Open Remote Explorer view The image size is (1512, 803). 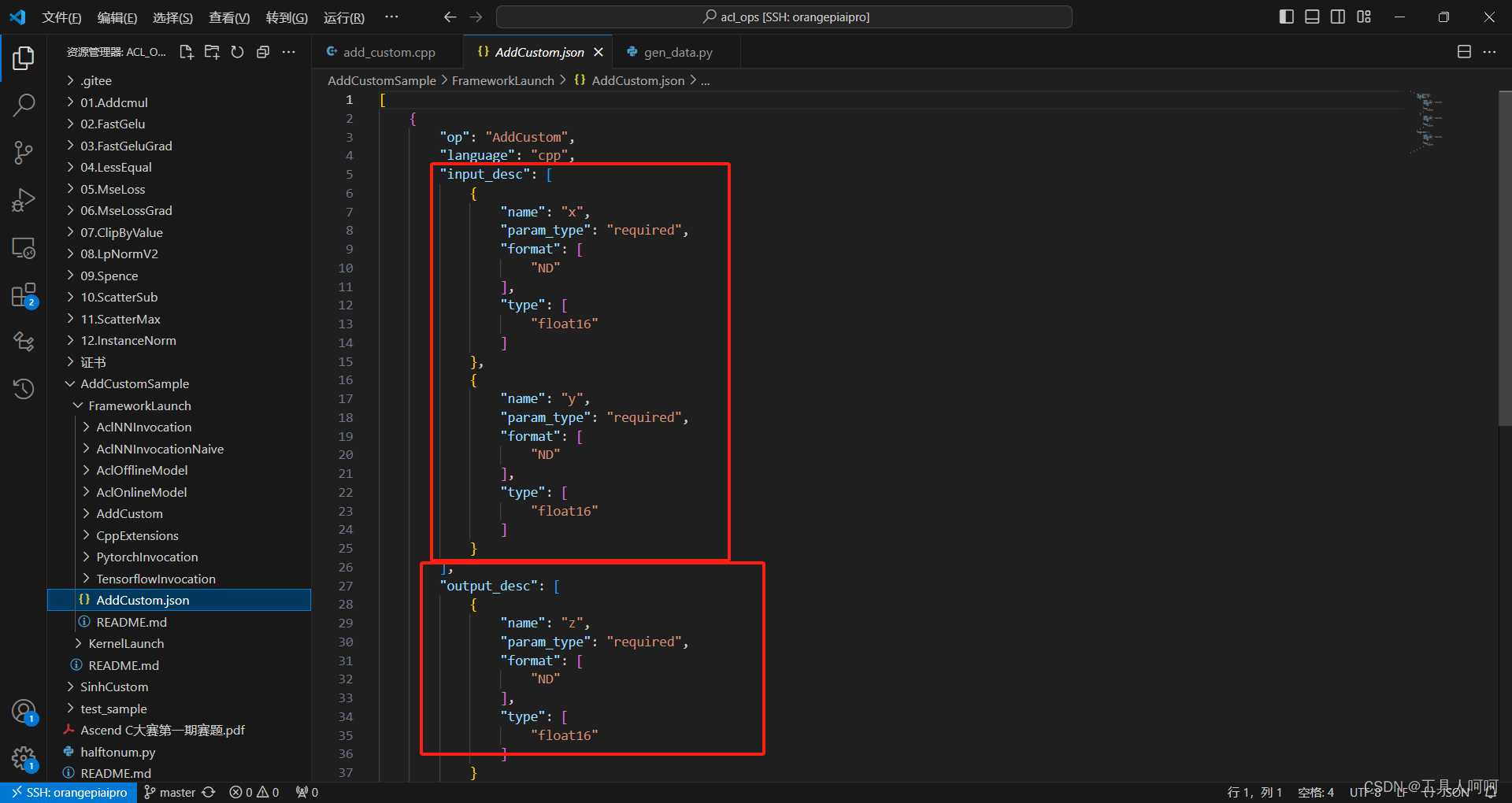click(24, 249)
